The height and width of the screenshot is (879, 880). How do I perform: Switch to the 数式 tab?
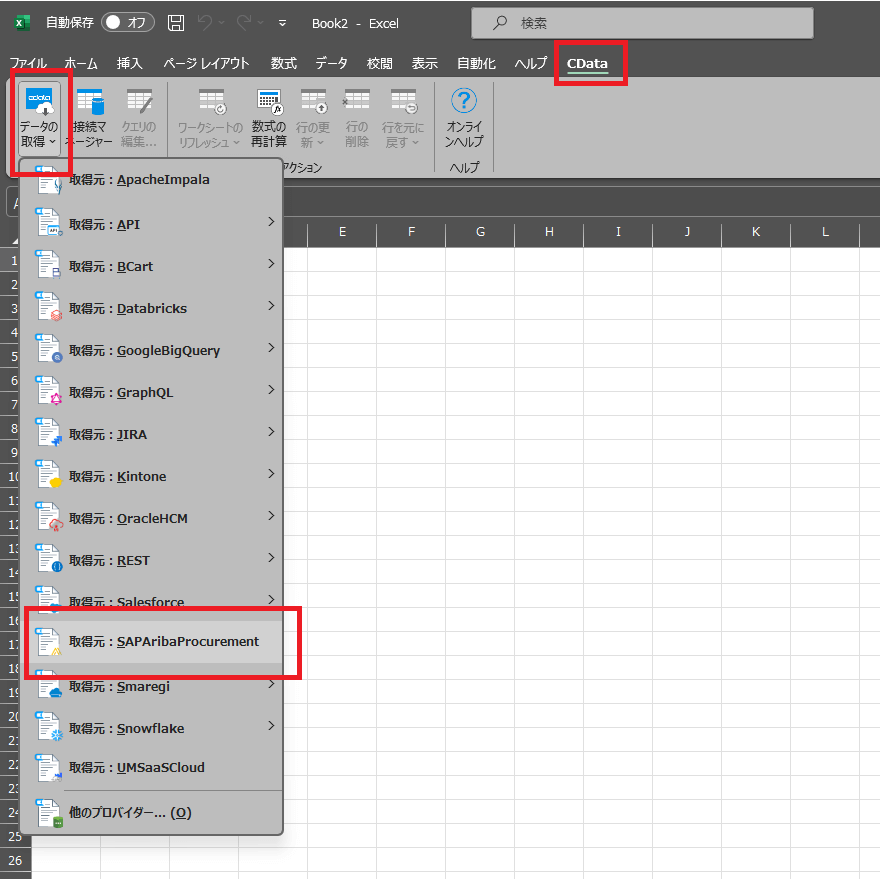283,63
